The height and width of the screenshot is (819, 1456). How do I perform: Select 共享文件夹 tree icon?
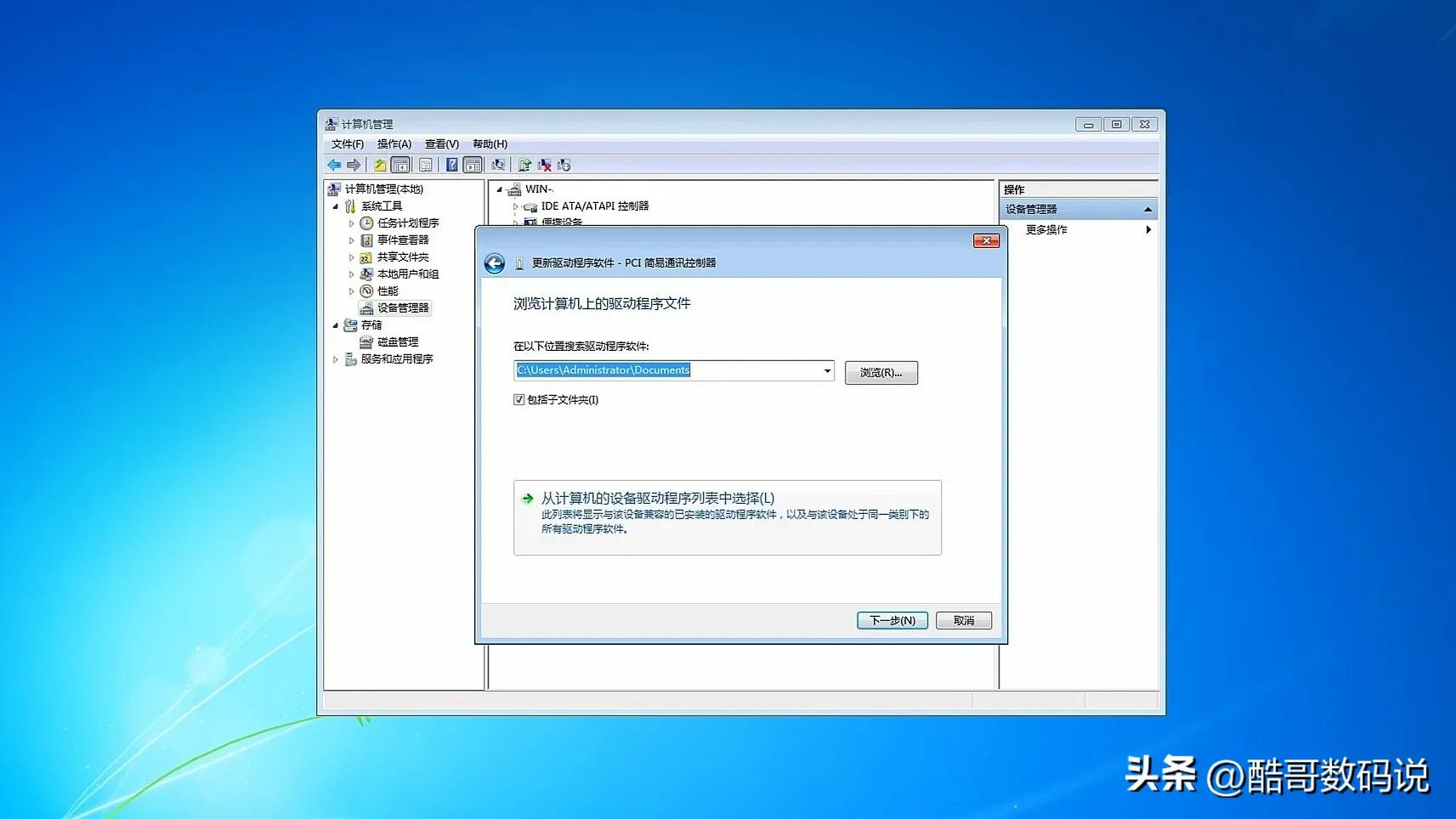pyautogui.click(x=366, y=257)
